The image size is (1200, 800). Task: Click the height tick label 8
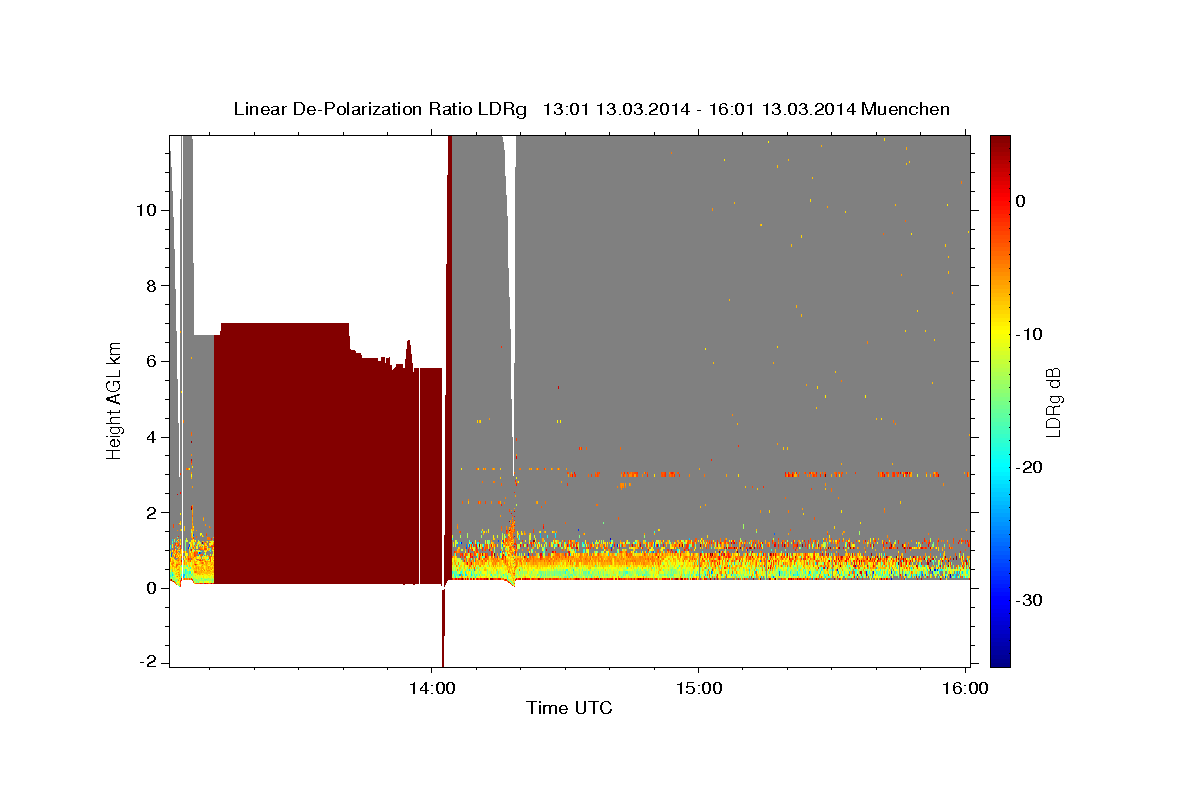coord(152,286)
